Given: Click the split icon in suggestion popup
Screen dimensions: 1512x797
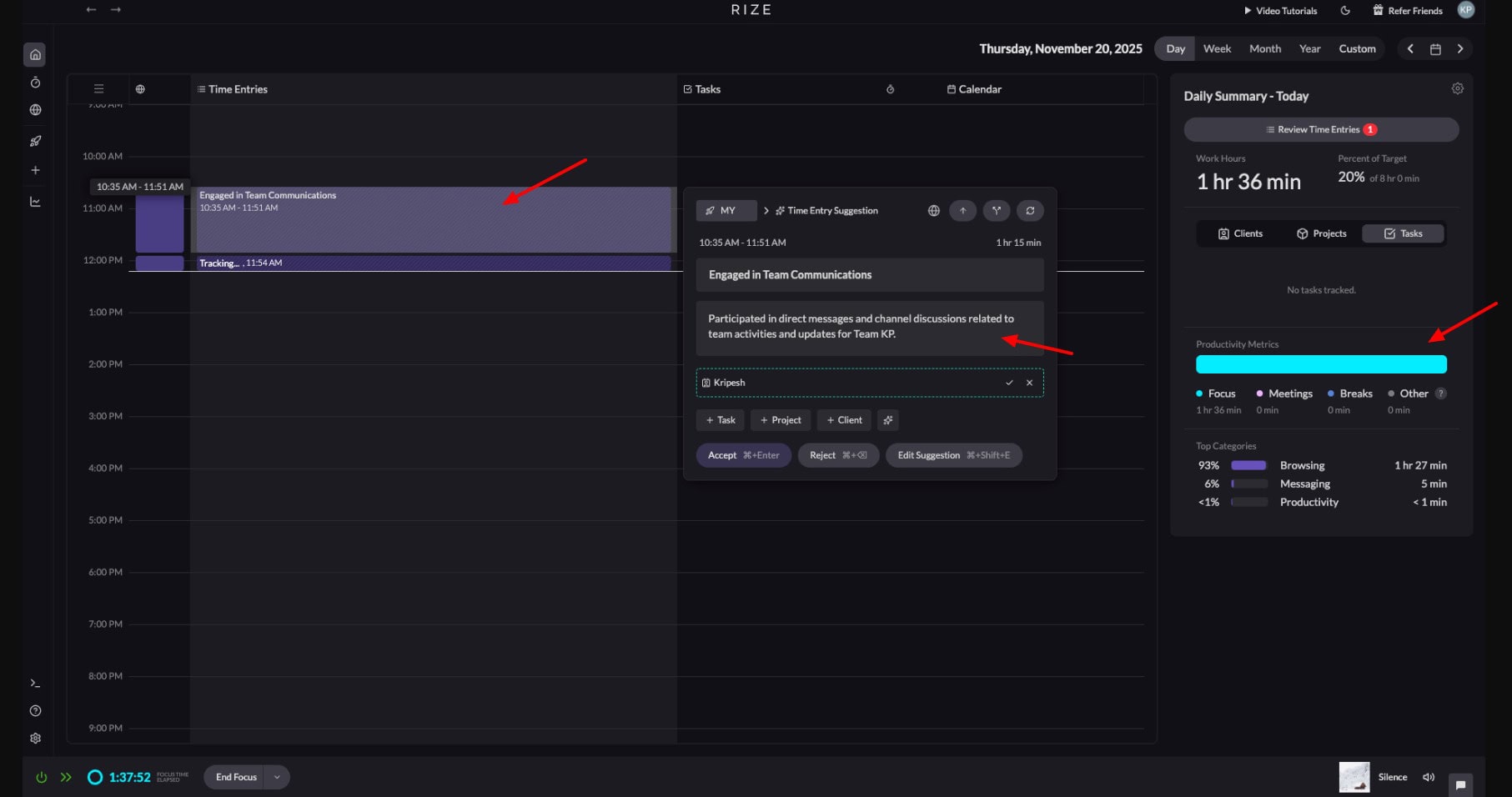Looking at the screenshot, I should [996, 211].
